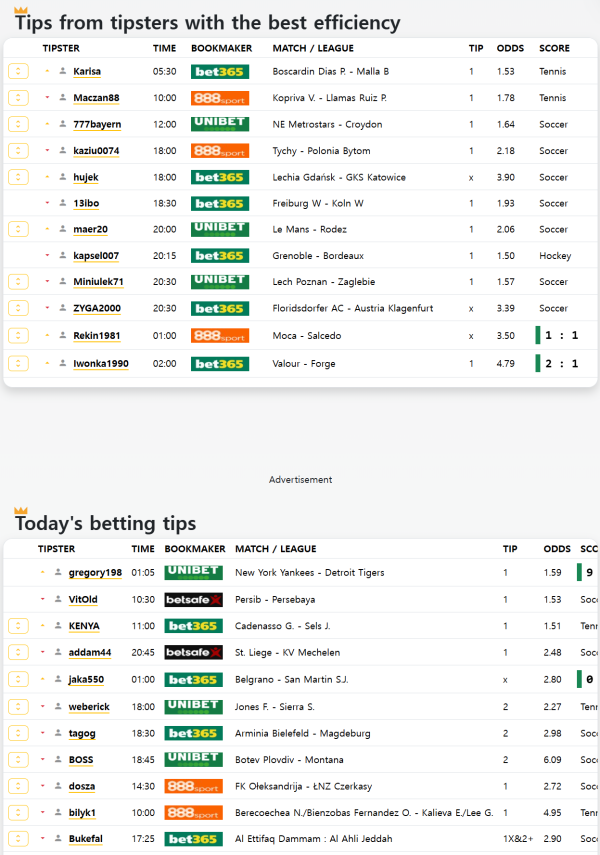Expand the row for tipster KENYA
The height and width of the screenshot is (855, 600).
[x=18, y=626]
